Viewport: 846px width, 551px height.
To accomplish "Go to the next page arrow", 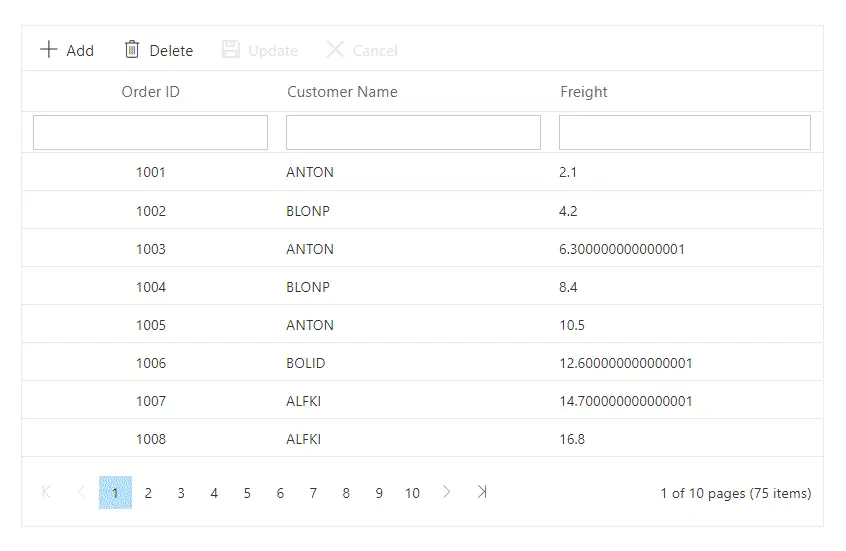I will click(446, 492).
